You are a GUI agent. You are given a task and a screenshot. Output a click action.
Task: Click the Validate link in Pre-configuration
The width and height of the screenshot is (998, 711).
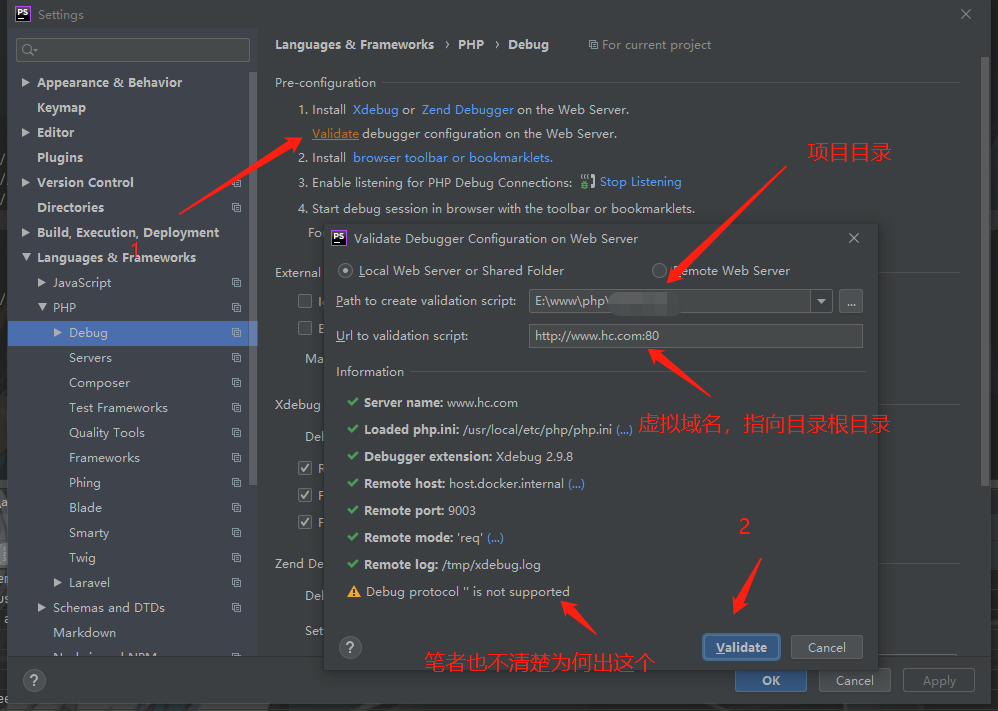tap(335, 134)
